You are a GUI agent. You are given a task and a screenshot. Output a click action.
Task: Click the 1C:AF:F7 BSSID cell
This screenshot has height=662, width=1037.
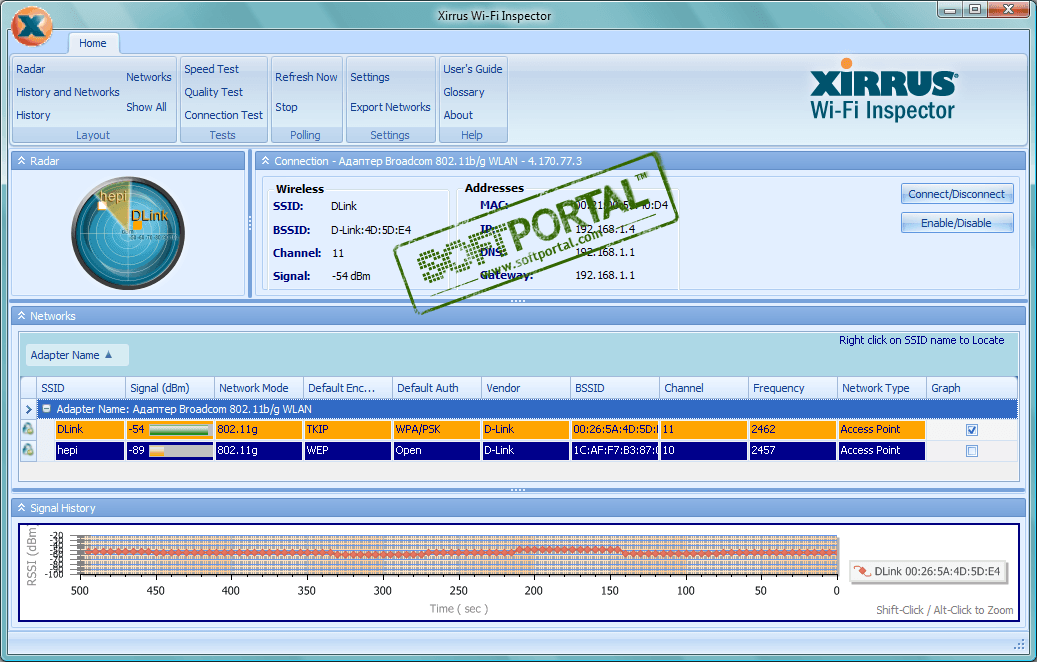point(615,450)
